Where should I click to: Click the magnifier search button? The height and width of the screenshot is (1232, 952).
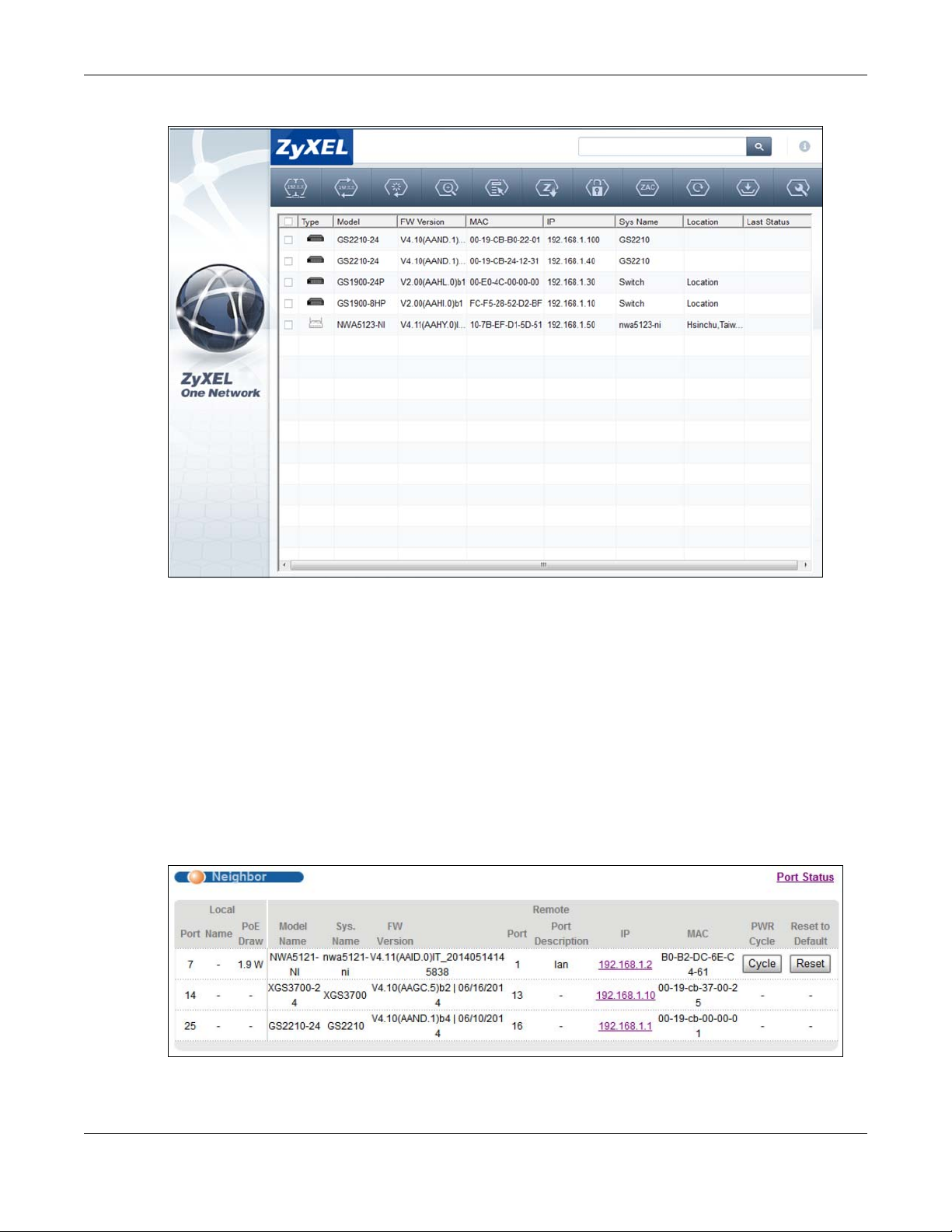click(758, 146)
